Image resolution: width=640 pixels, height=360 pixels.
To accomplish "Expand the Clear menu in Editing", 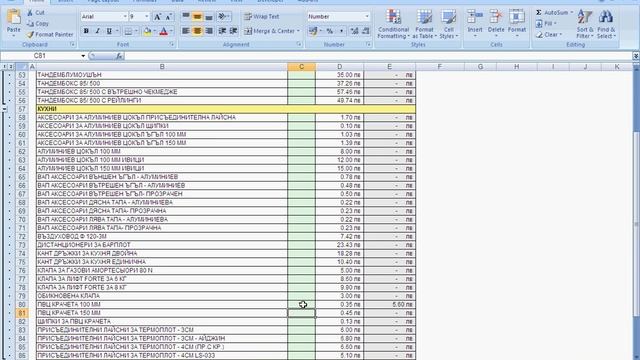I will pos(548,35).
